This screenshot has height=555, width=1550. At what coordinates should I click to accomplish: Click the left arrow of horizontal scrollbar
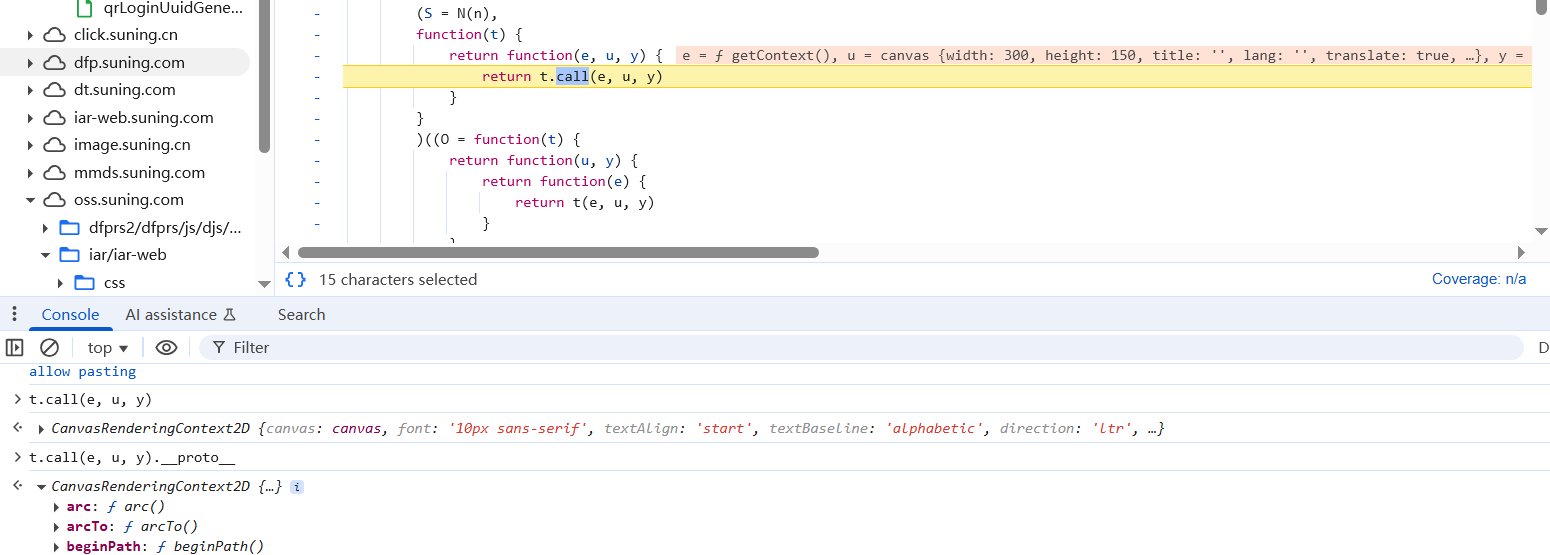coord(285,253)
